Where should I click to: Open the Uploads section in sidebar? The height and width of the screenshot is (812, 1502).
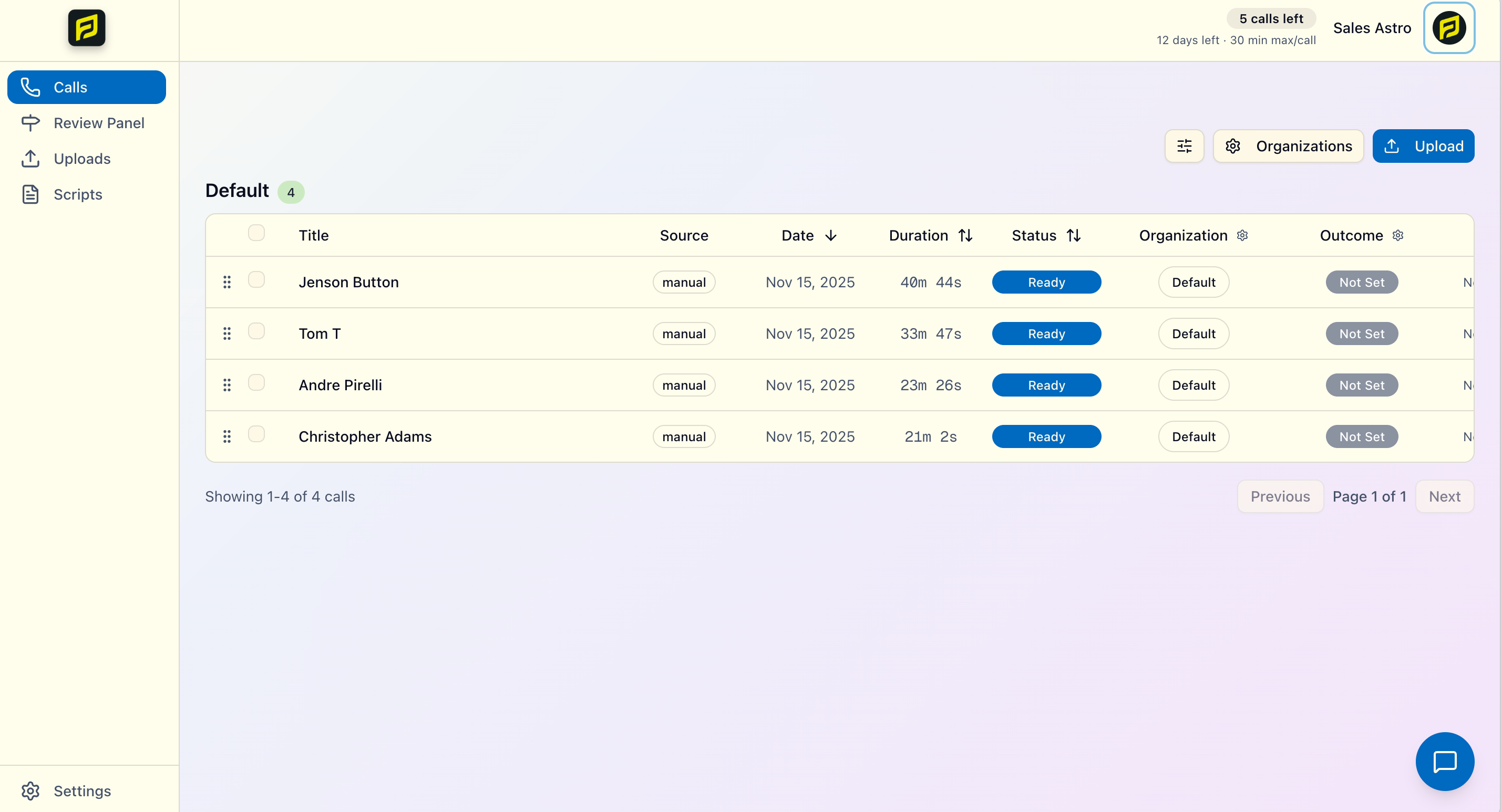[30, 159]
